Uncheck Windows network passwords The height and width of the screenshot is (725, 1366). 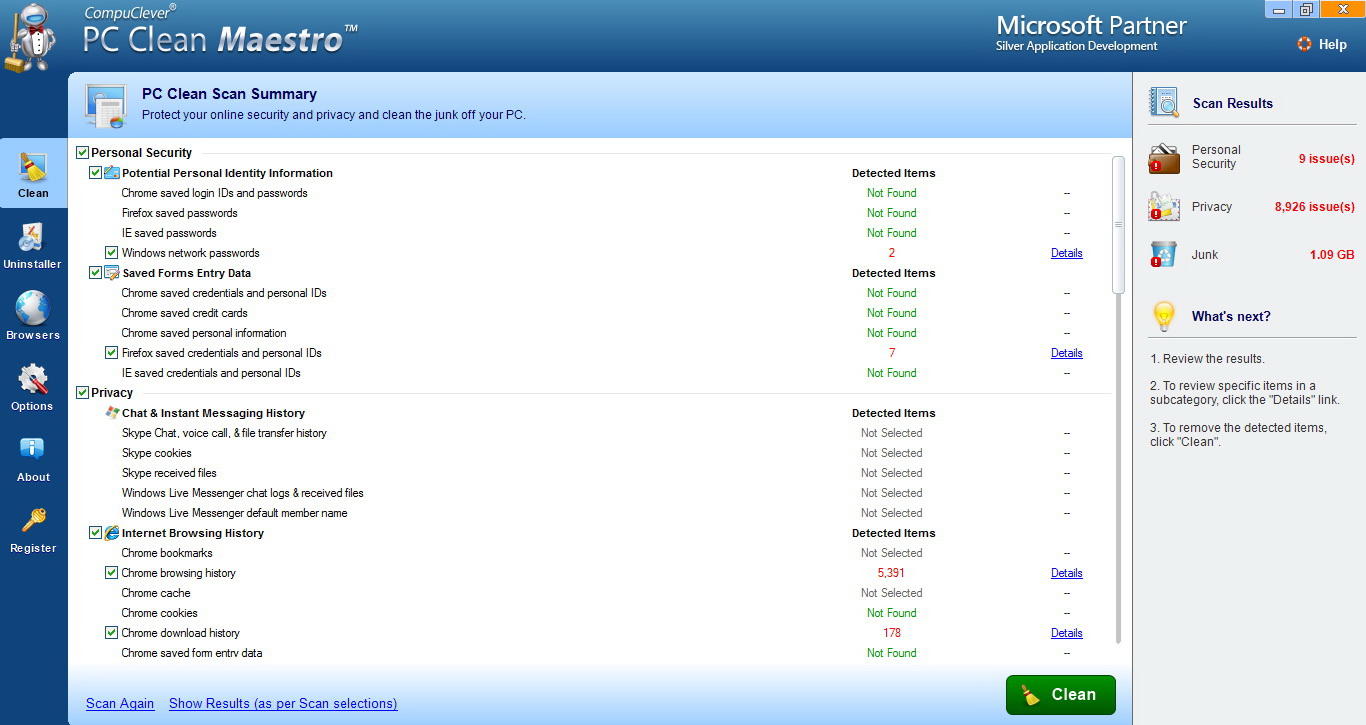(112, 253)
